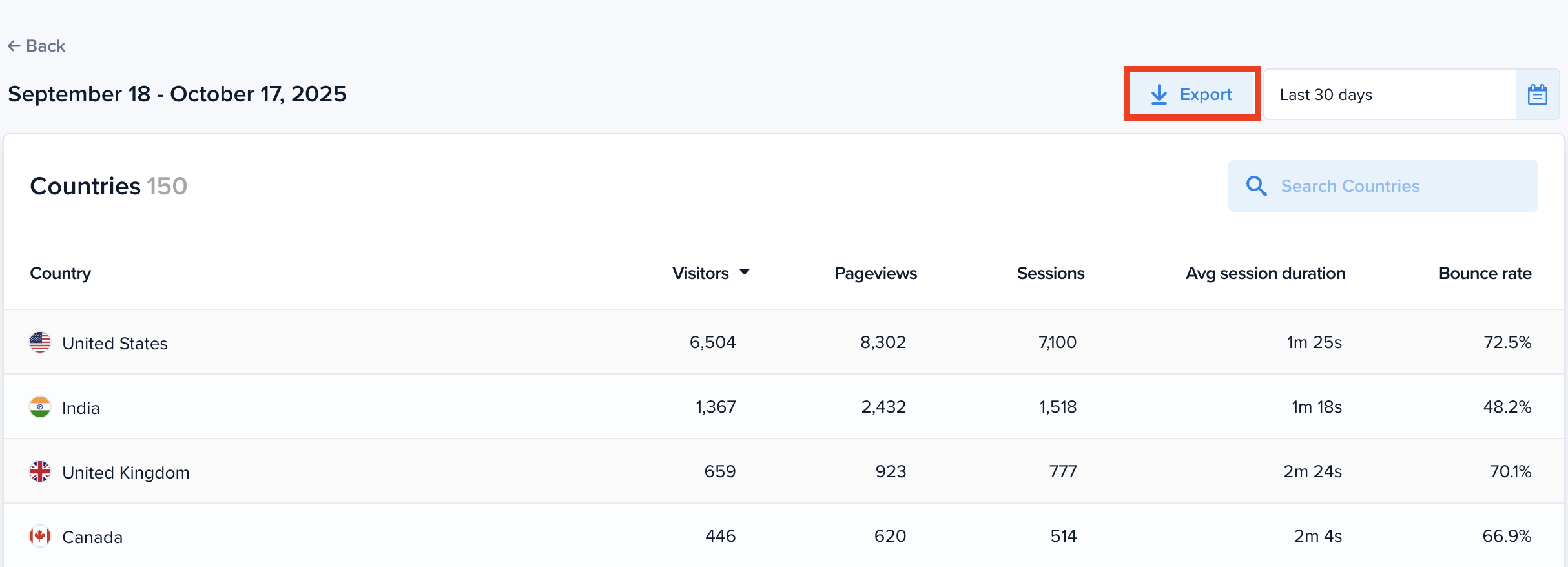Open the Last 30 days range dropdown
The image size is (1568, 567).
point(1388,95)
